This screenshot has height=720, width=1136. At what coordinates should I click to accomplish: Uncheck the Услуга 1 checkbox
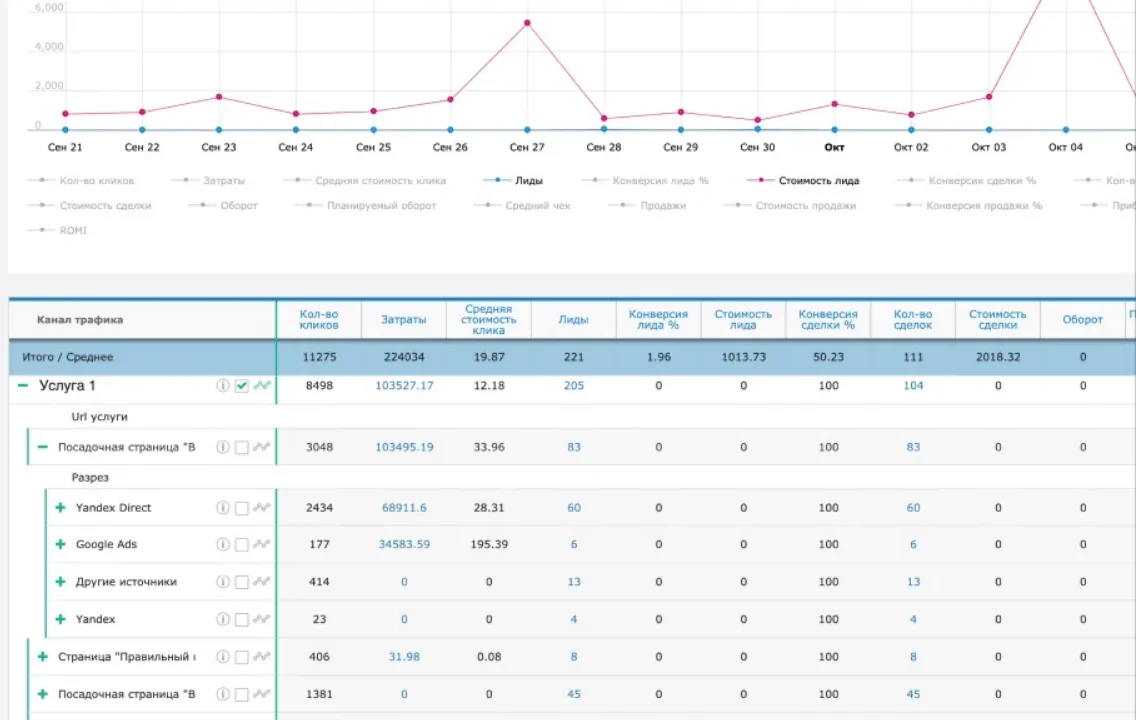[x=241, y=386]
